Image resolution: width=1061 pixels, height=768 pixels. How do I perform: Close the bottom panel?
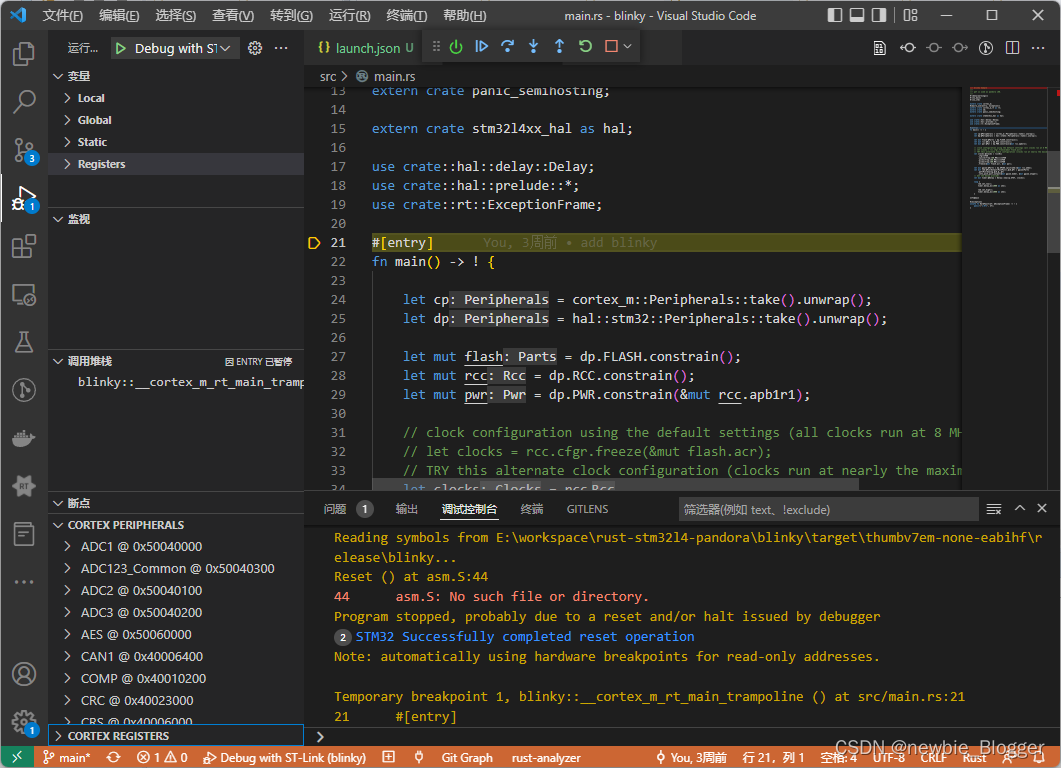pyautogui.click(x=1042, y=508)
